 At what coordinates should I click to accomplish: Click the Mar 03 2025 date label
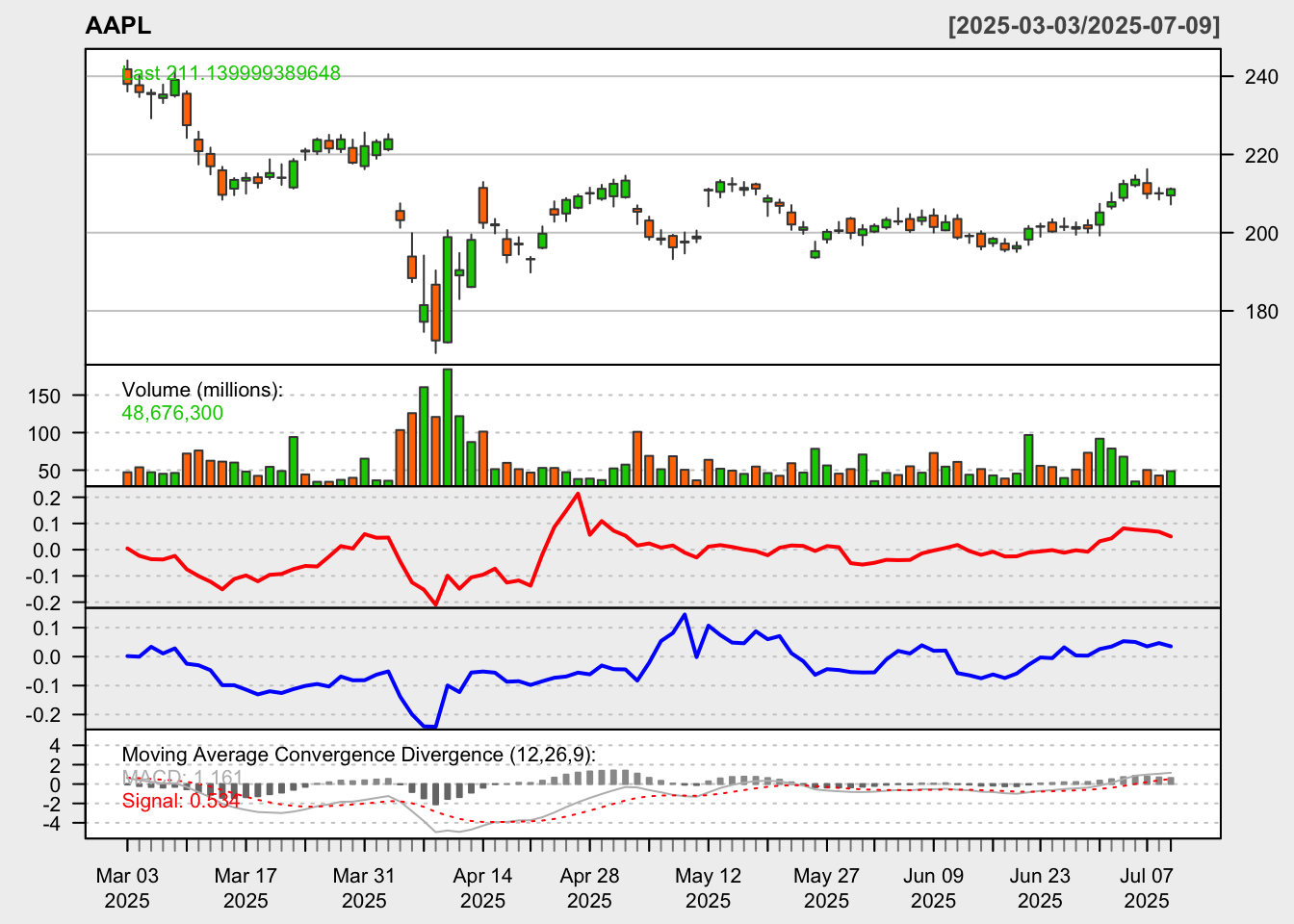[x=127, y=887]
